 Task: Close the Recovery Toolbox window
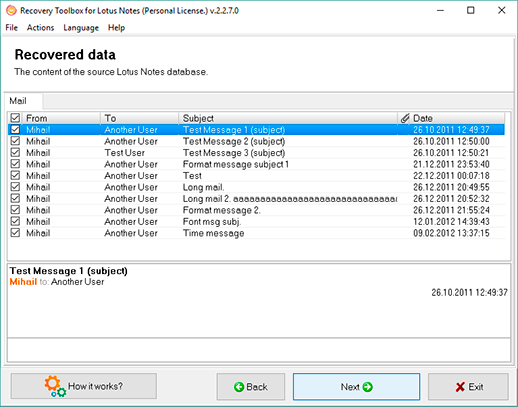point(502,11)
